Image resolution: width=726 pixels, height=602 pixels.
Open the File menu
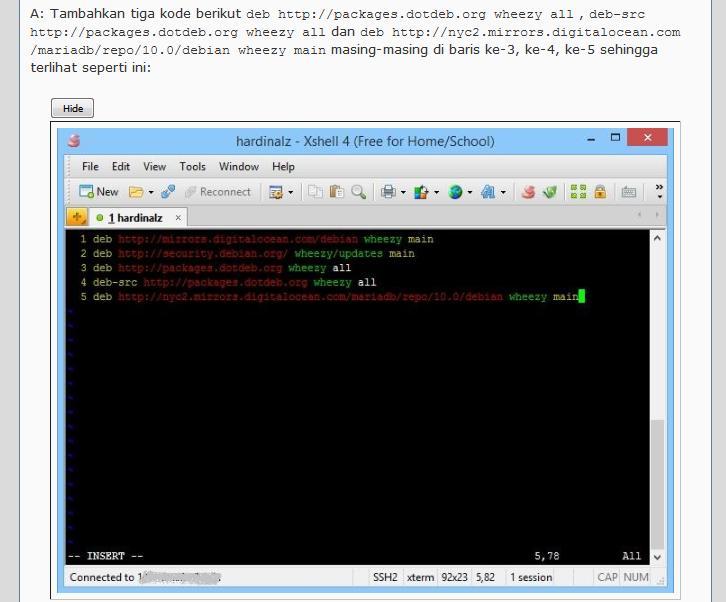click(90, 167)
